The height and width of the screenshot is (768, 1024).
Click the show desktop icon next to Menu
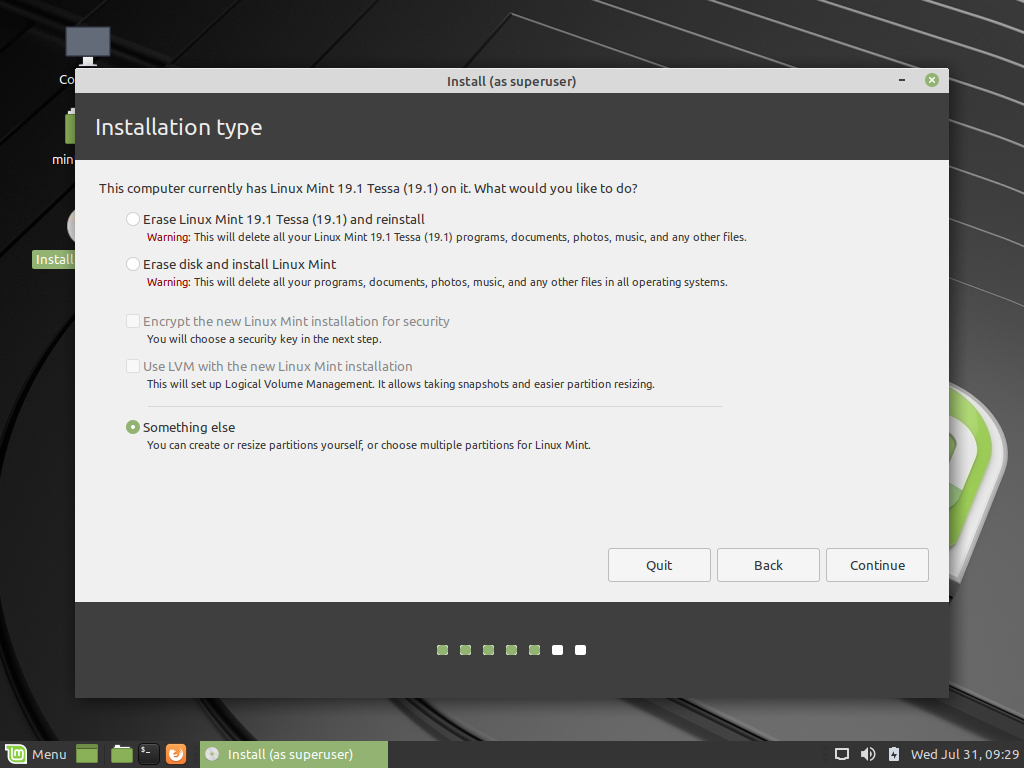(86, 754)
